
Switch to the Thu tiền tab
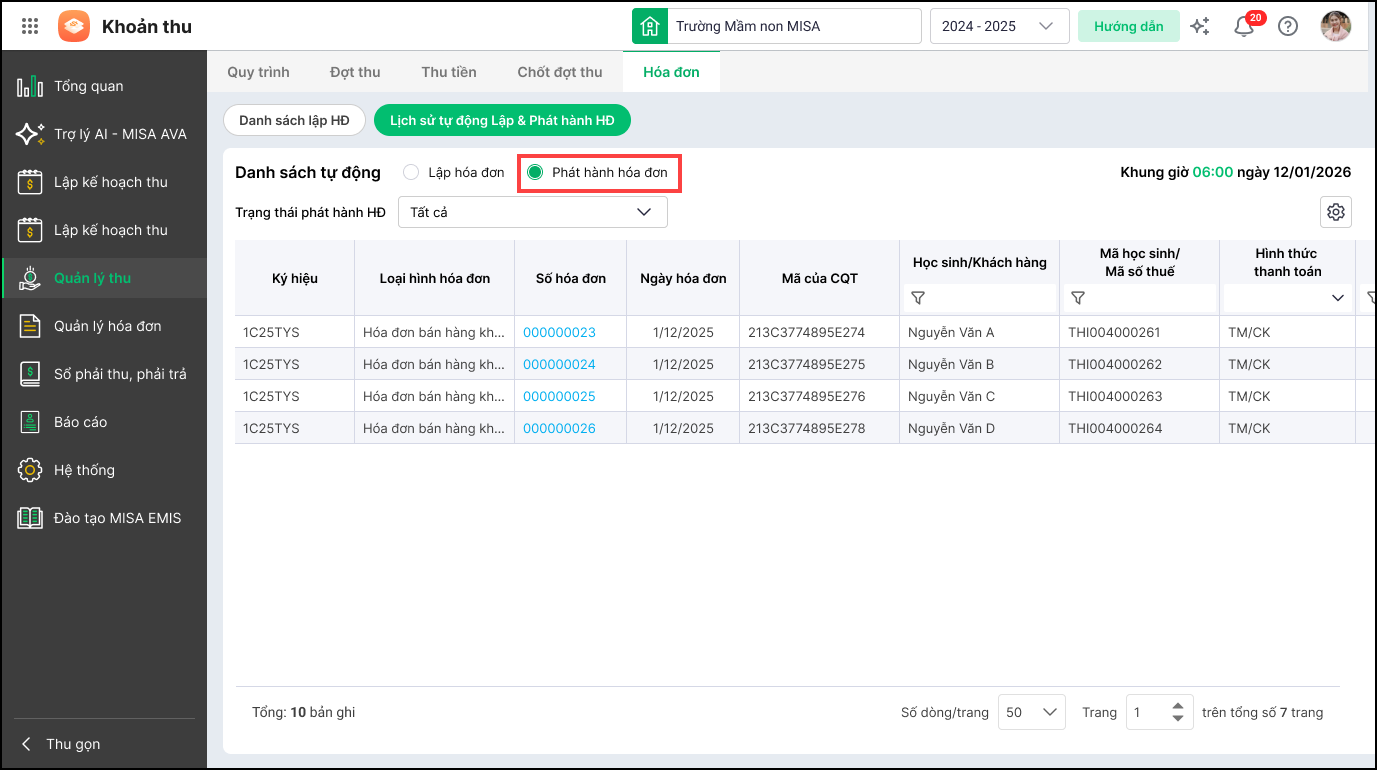(449, 72)
